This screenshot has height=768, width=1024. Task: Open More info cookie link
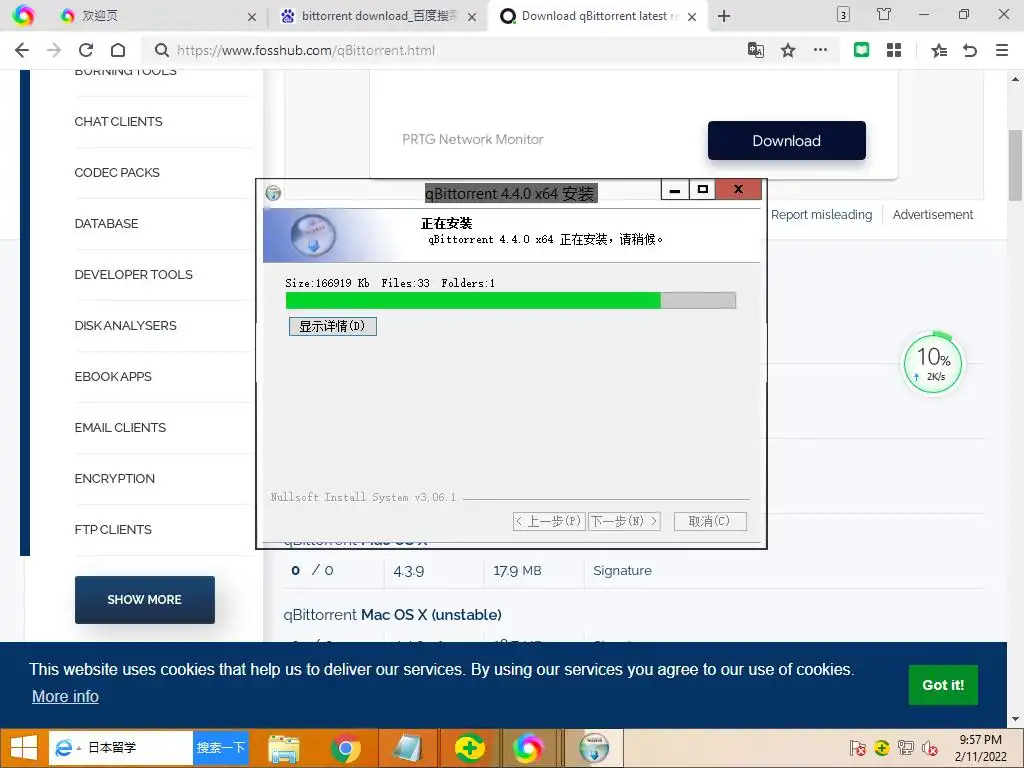pyautogui.click(x=65, y=696)
